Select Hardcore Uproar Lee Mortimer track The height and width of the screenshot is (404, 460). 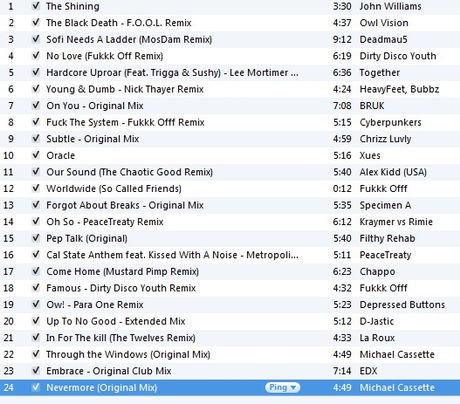pyautogui.click(x=230, y=72)
